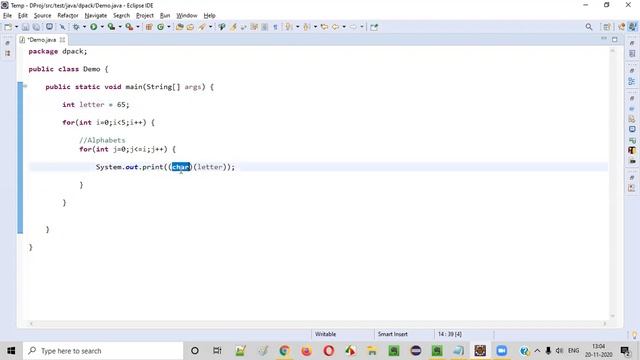Click the text 'int letter = 65;'
Screen dimensions: 640x360
[x=96, y=104]
